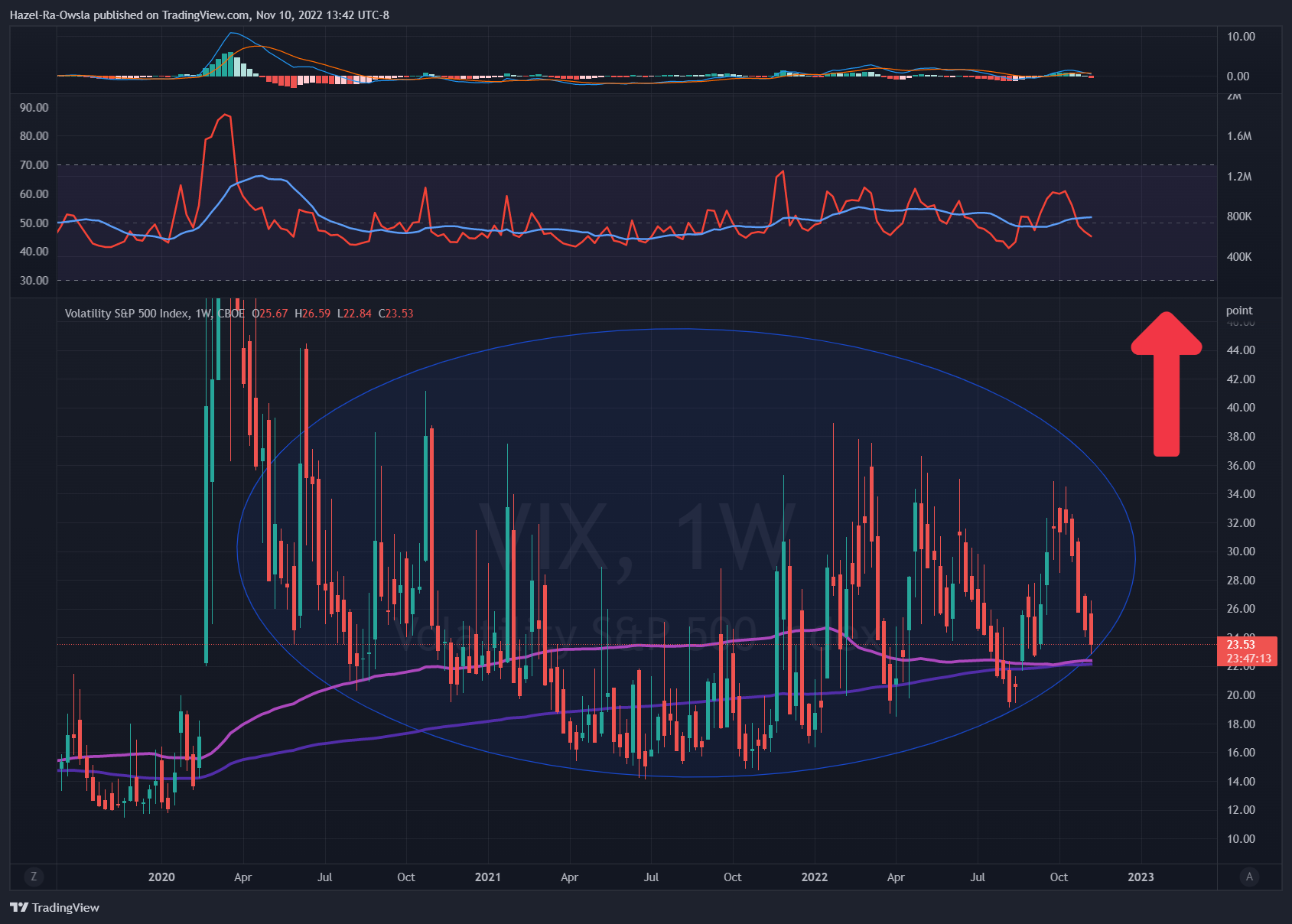This screenshot has height=924, width=1292.
Task: Click the MACD 0.00 scale label
Action: coord(1238,76)
